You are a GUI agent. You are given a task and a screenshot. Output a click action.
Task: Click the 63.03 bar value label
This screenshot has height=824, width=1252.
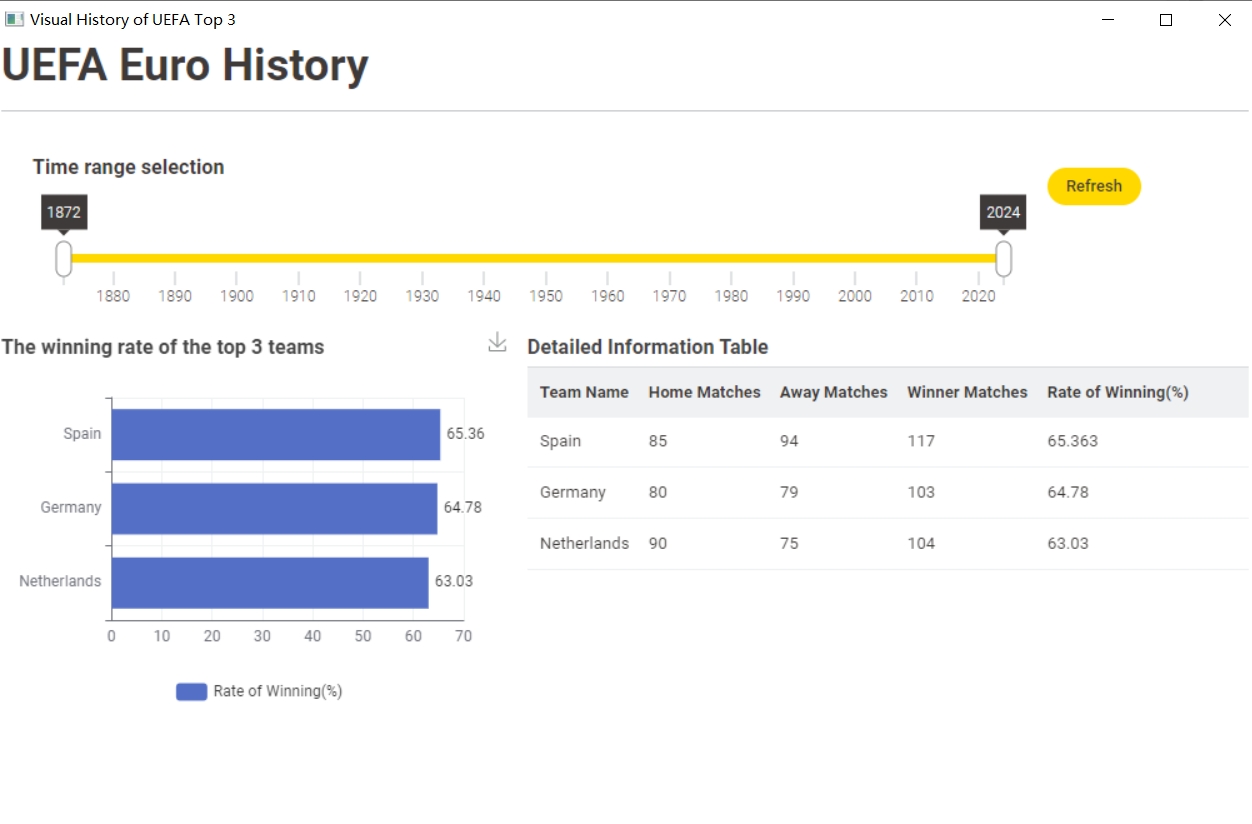click(453, 582)
